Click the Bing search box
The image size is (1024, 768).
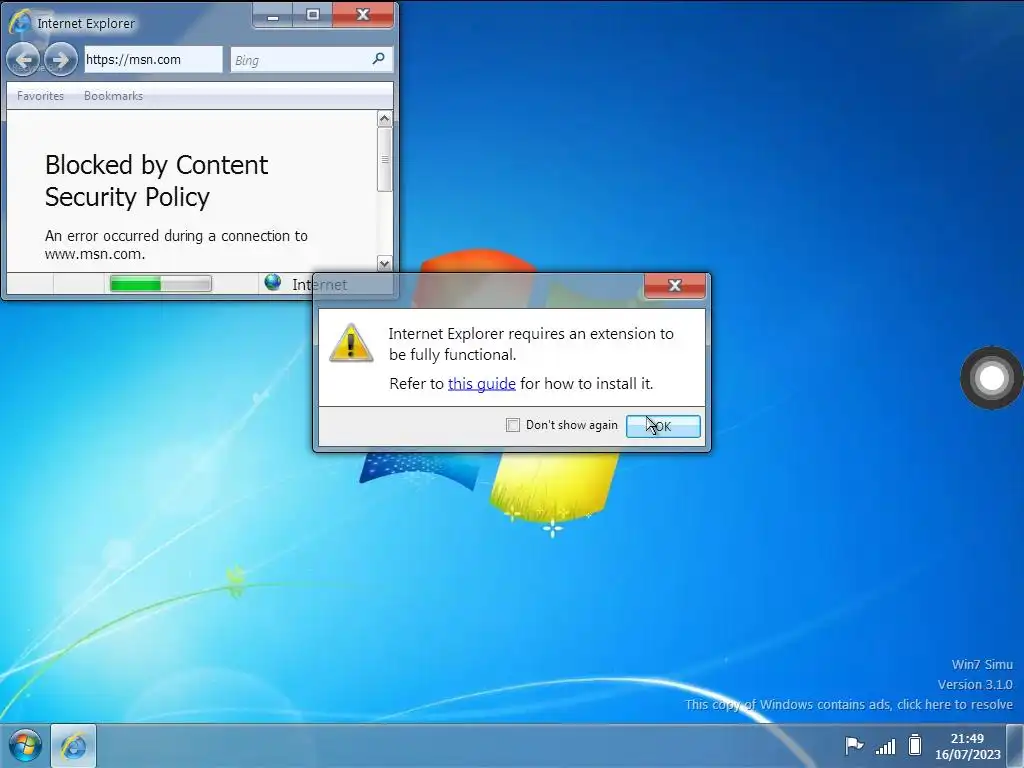pyautogui.click(x=311, y=59)
